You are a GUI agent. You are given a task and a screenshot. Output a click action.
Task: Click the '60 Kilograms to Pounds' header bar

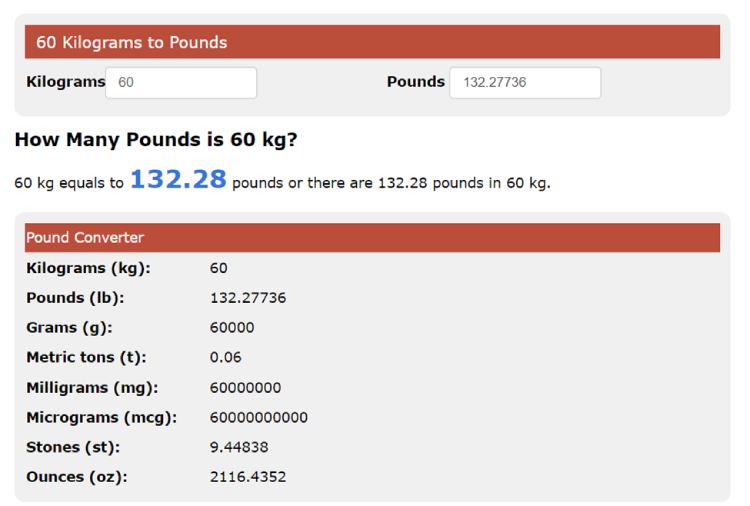coord(372,42)
